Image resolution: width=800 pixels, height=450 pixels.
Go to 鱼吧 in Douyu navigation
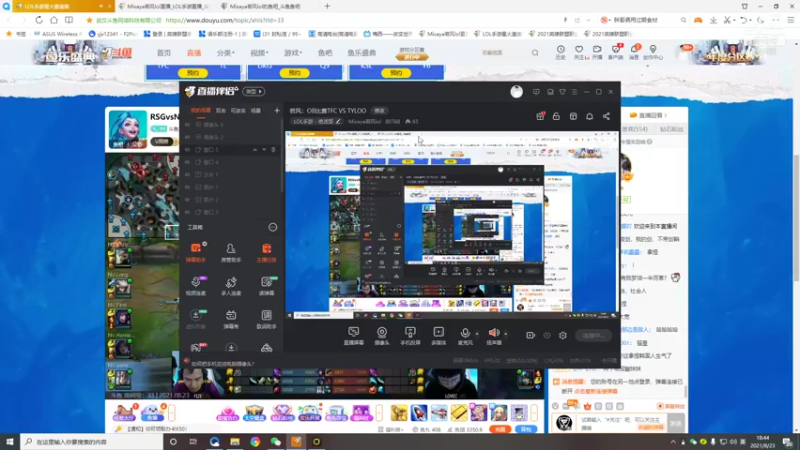325,53
